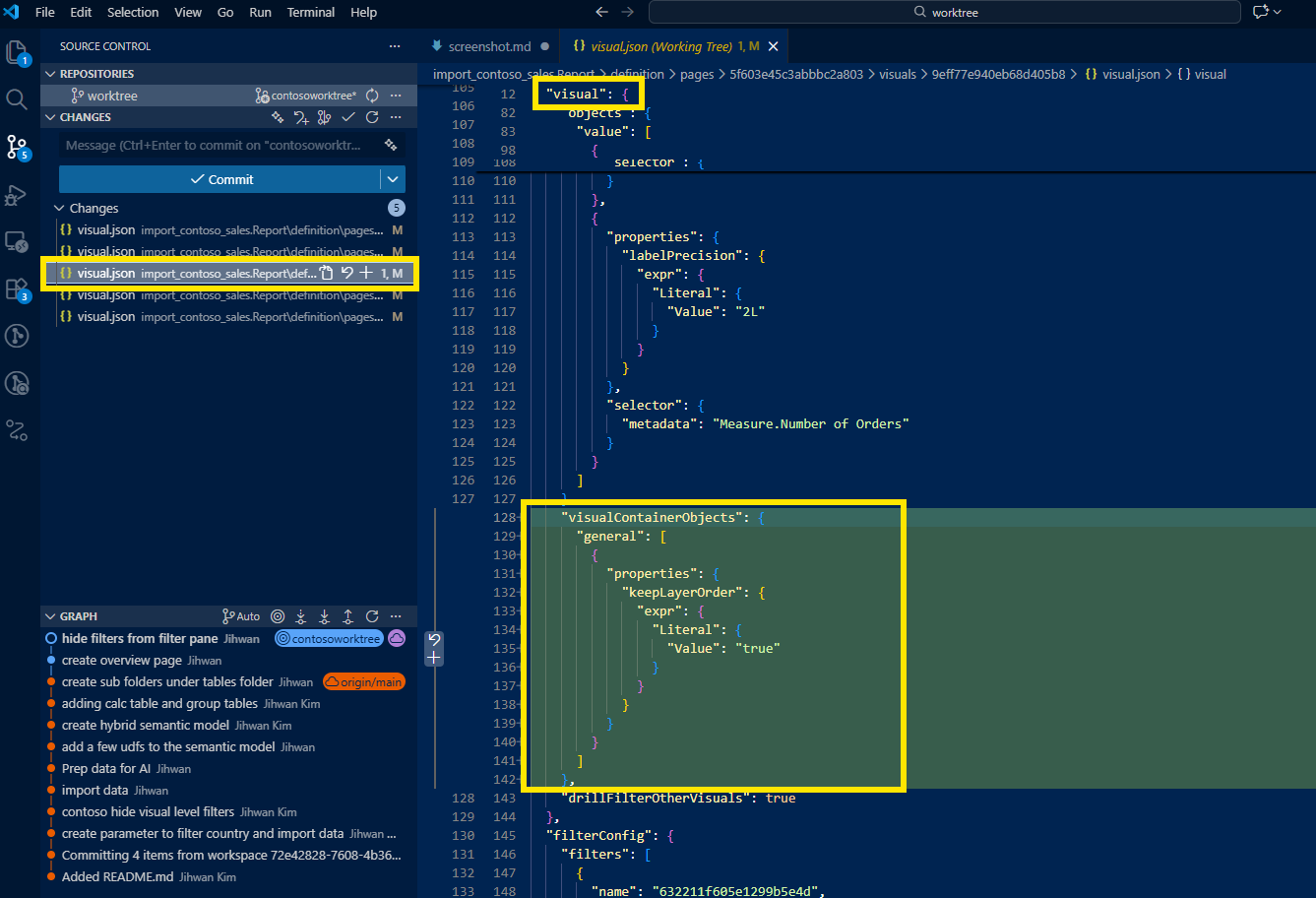Click the visuals breadcrumb segment
Image resolution: width=1316 pixels, height=898 pixels.
[898, 74]
